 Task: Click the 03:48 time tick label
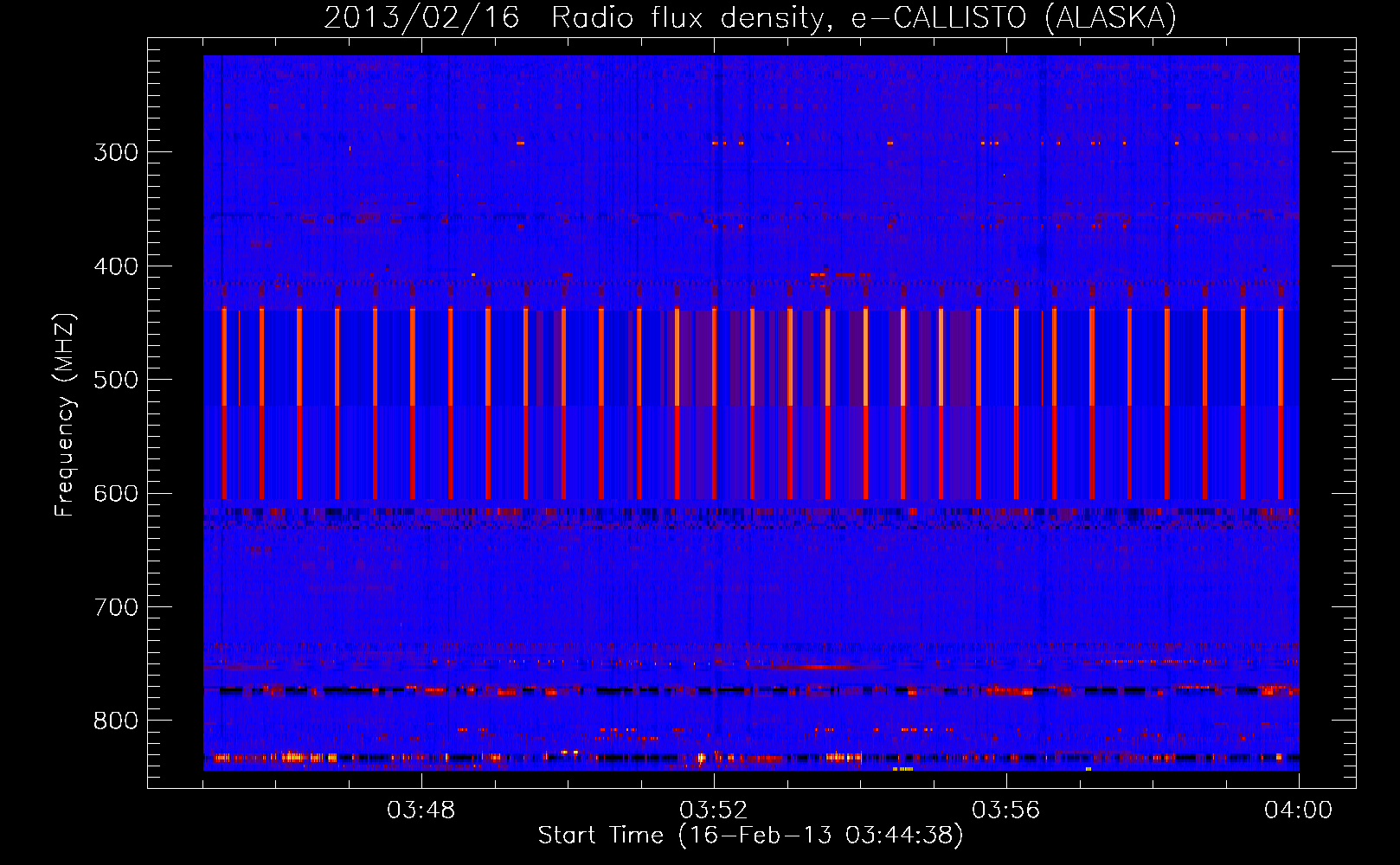click(421, 811)
